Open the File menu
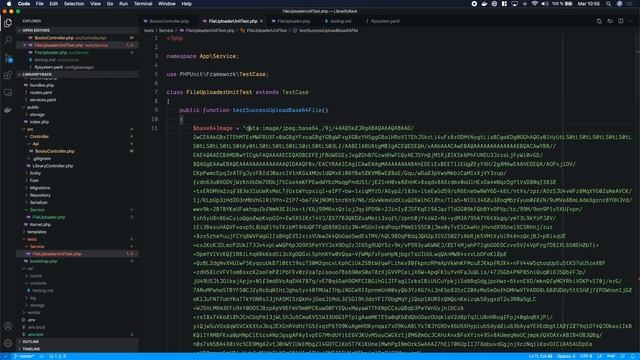The width and height of the screenshot is (640, 360). [40, 4]
